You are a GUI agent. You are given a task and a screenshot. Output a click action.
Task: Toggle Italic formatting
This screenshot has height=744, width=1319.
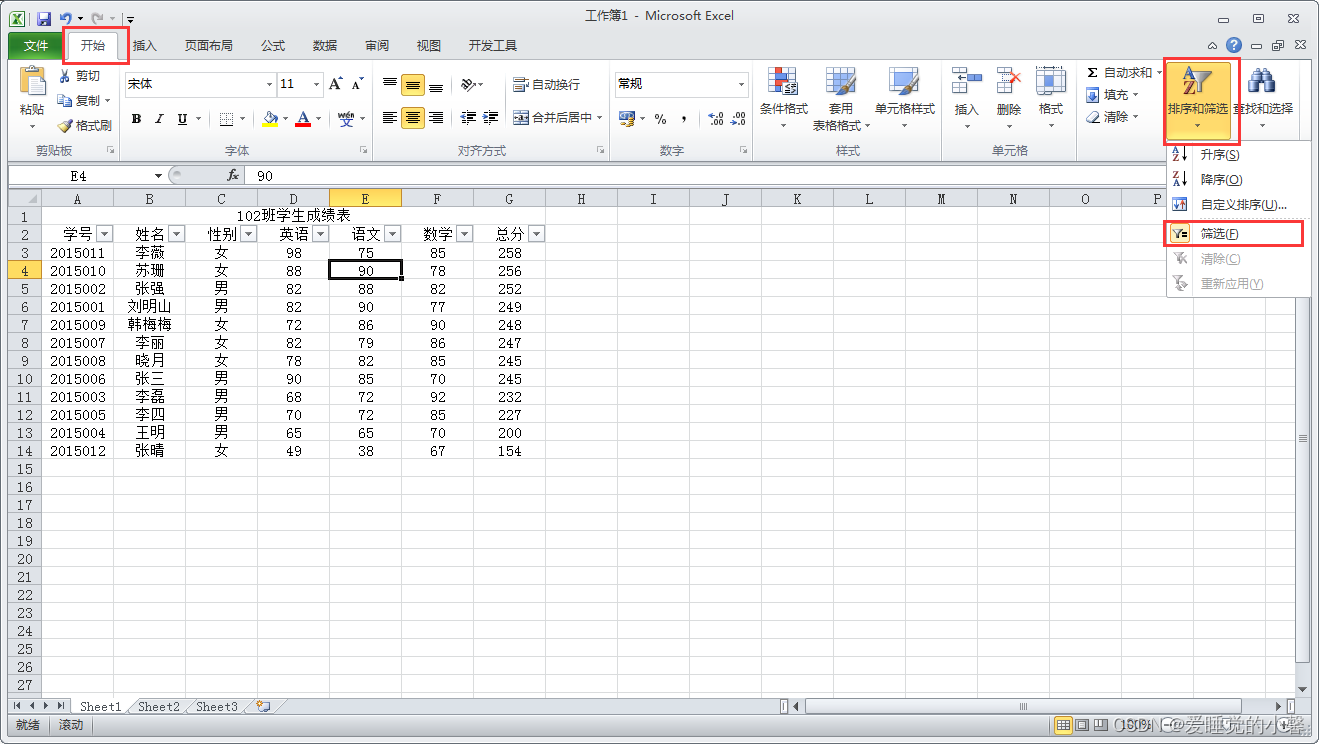click(x=159, y=119)
